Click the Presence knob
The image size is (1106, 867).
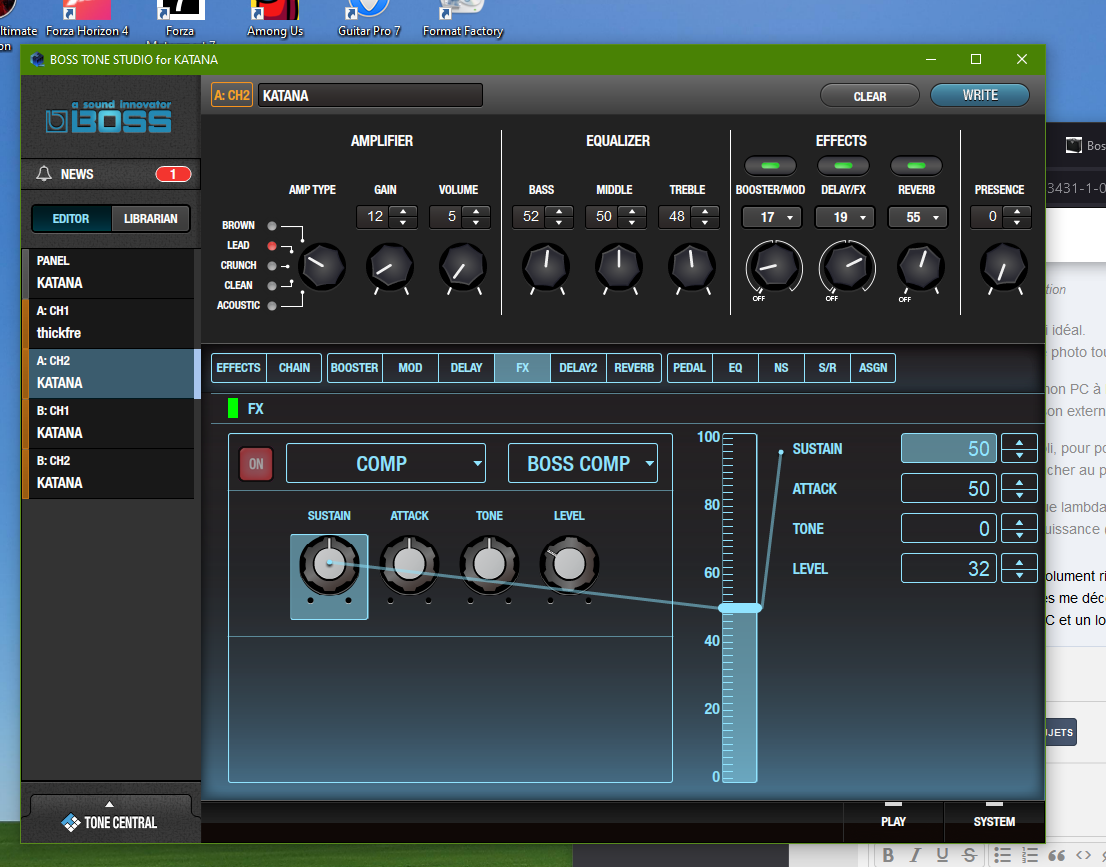tap(1003, 267)
